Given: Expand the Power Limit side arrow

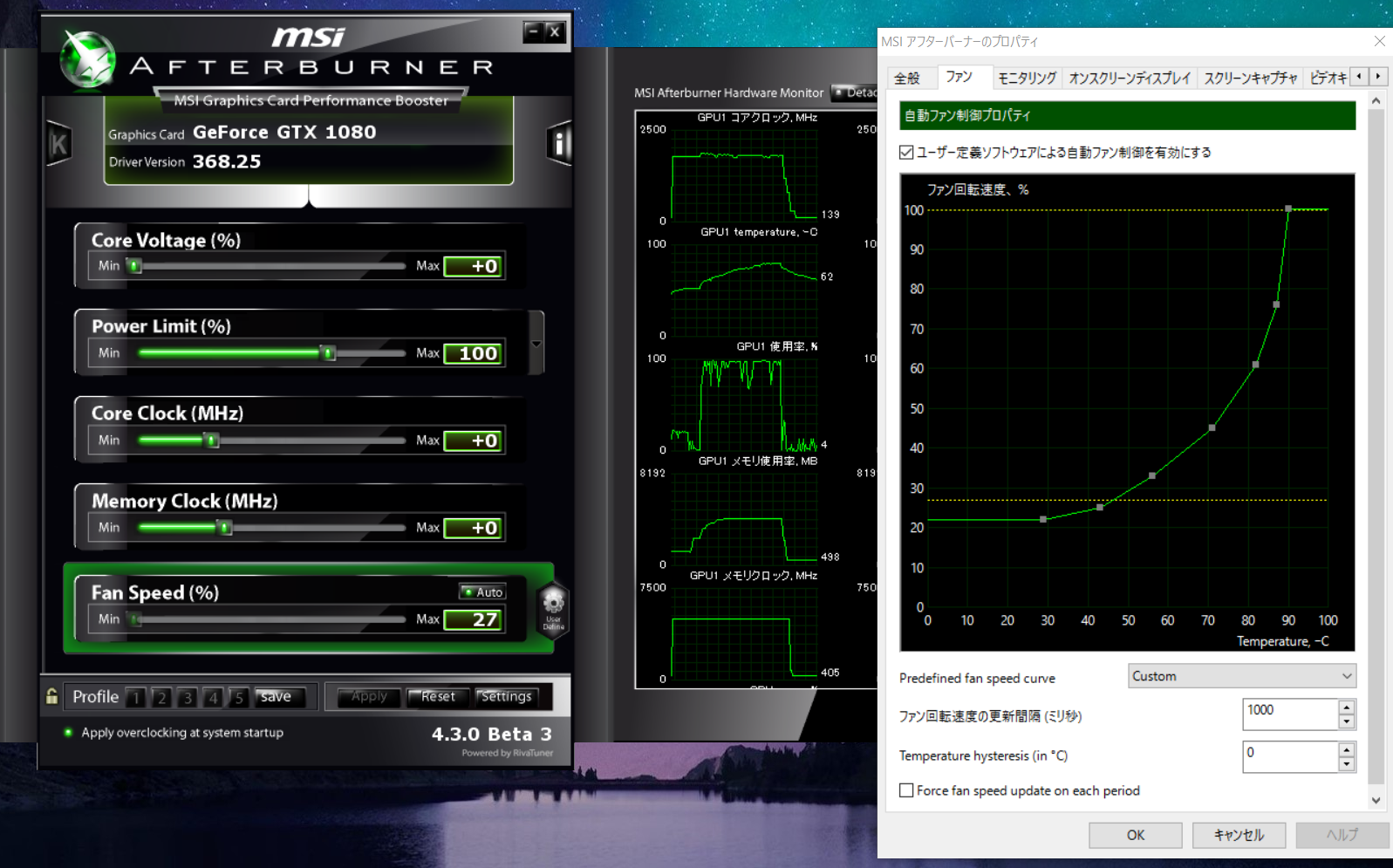Looking at the screenshot, I should tap(536, 344).
